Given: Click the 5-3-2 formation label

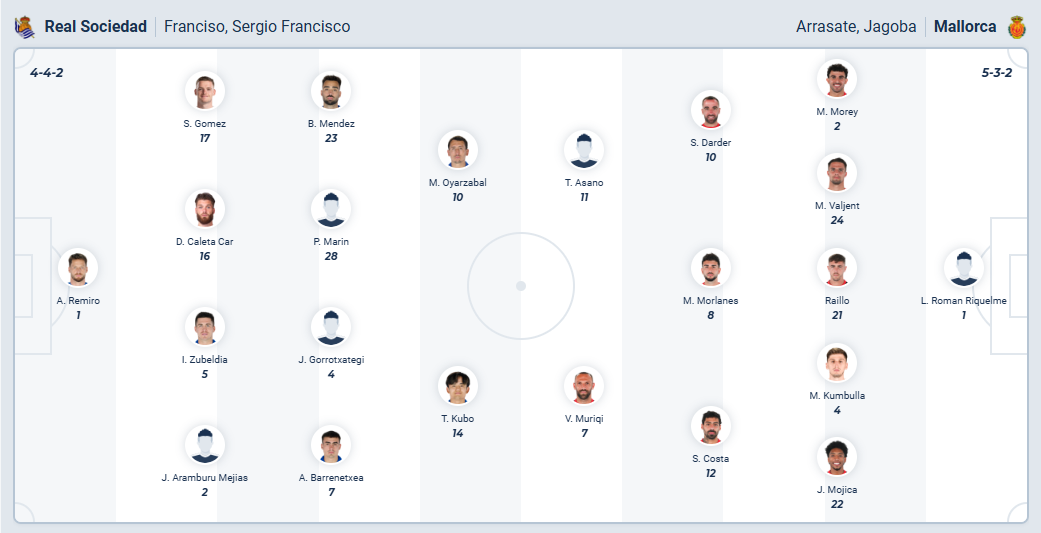Looking at the screenshot, I should [997, 73].
